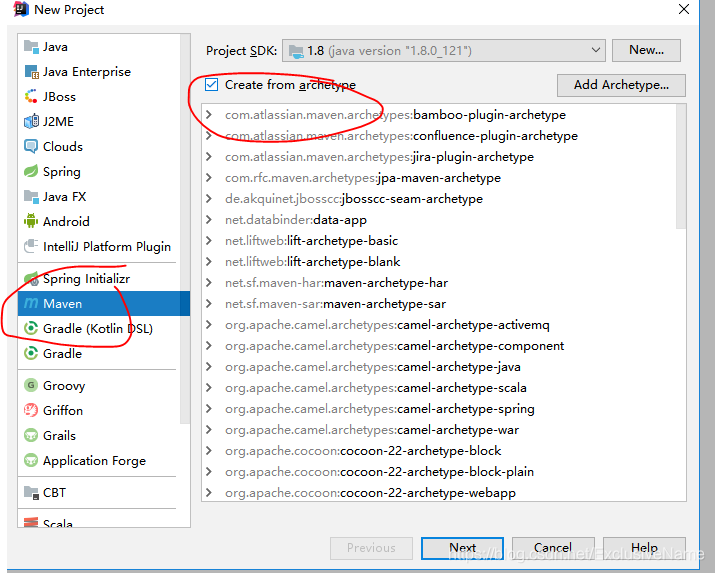Screen dimensions: 715x573
Task: Select cocoon-22-archetype-block archetype row
Action: click(x=439, y=450)
